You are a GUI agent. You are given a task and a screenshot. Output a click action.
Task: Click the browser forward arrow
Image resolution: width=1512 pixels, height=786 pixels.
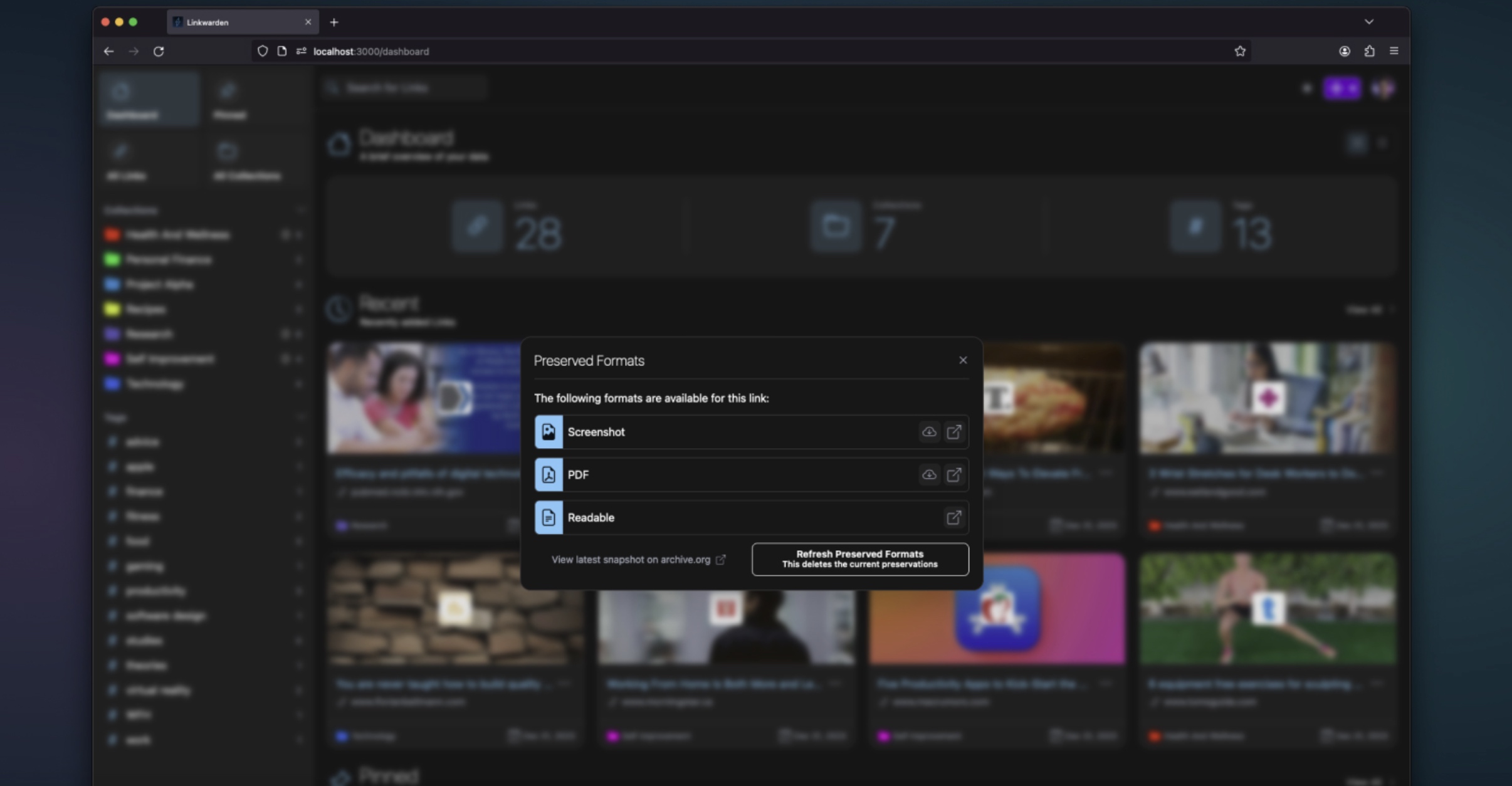point(134,51)
